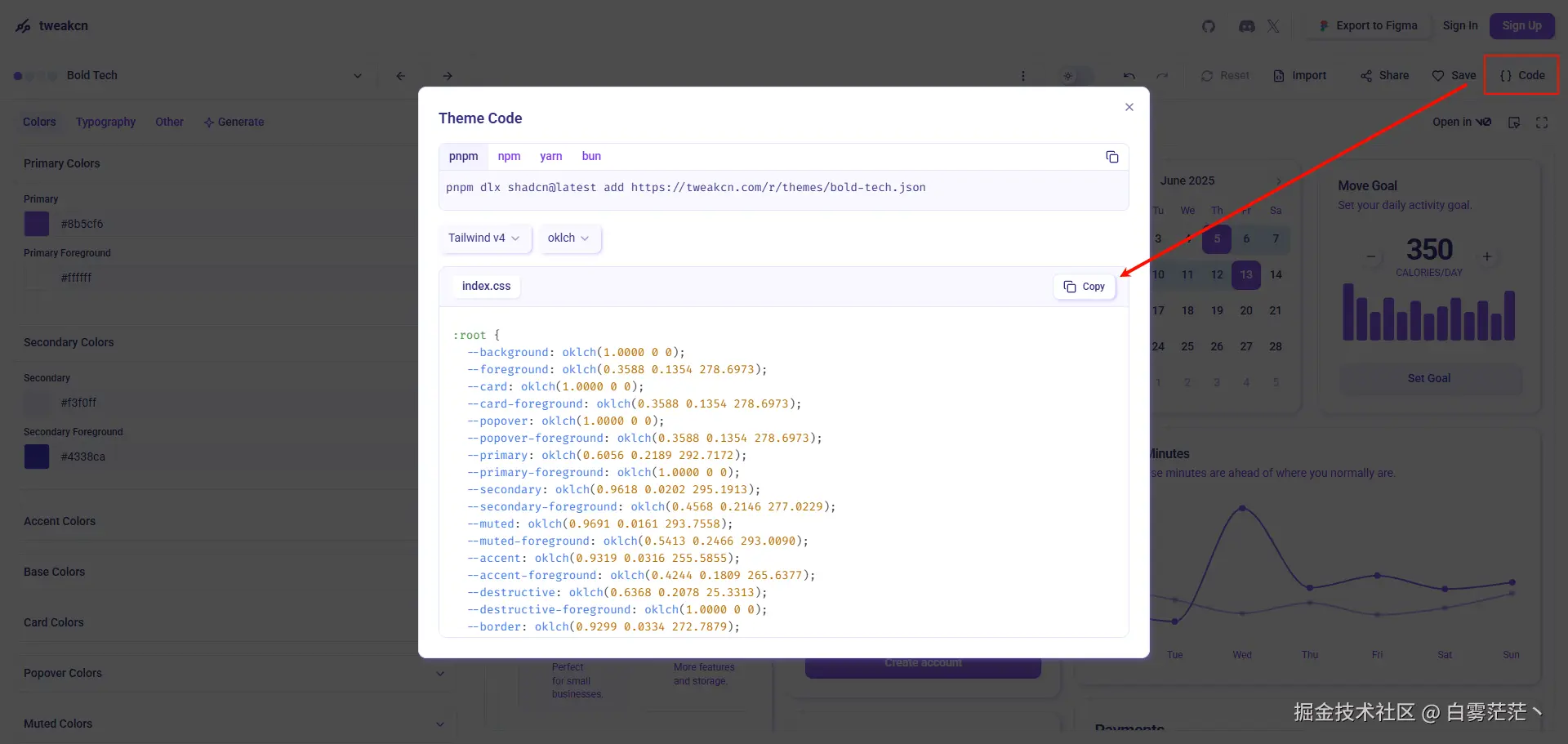Open the oklch color format dropdown
The width and height of the screenshot is (1568, 744).
[x=568, y=238]
